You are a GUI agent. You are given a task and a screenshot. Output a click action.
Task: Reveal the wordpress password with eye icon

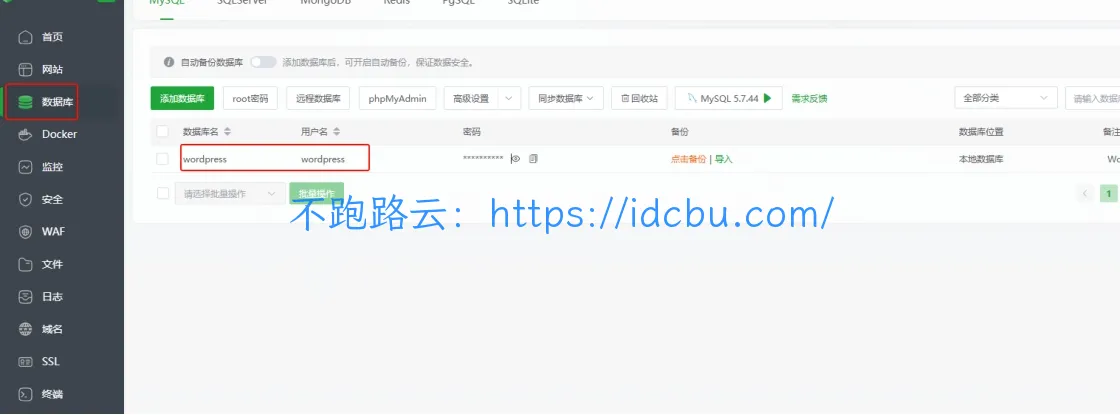point(515,159)
